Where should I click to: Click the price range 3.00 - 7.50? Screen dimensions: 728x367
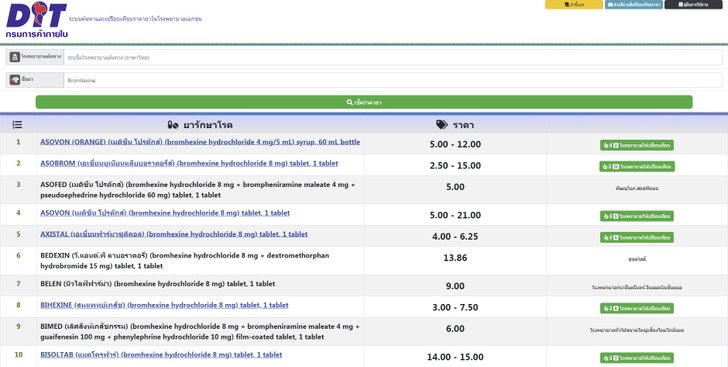(455, 308)
